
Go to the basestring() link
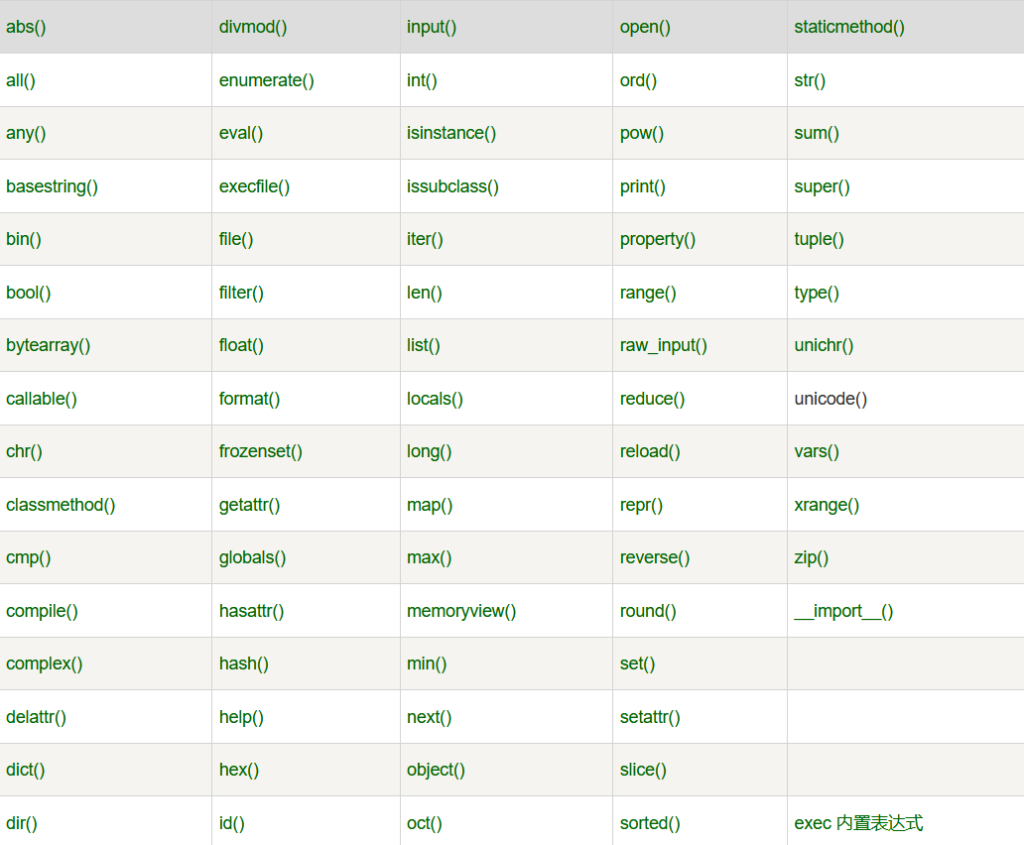(52, 186)
